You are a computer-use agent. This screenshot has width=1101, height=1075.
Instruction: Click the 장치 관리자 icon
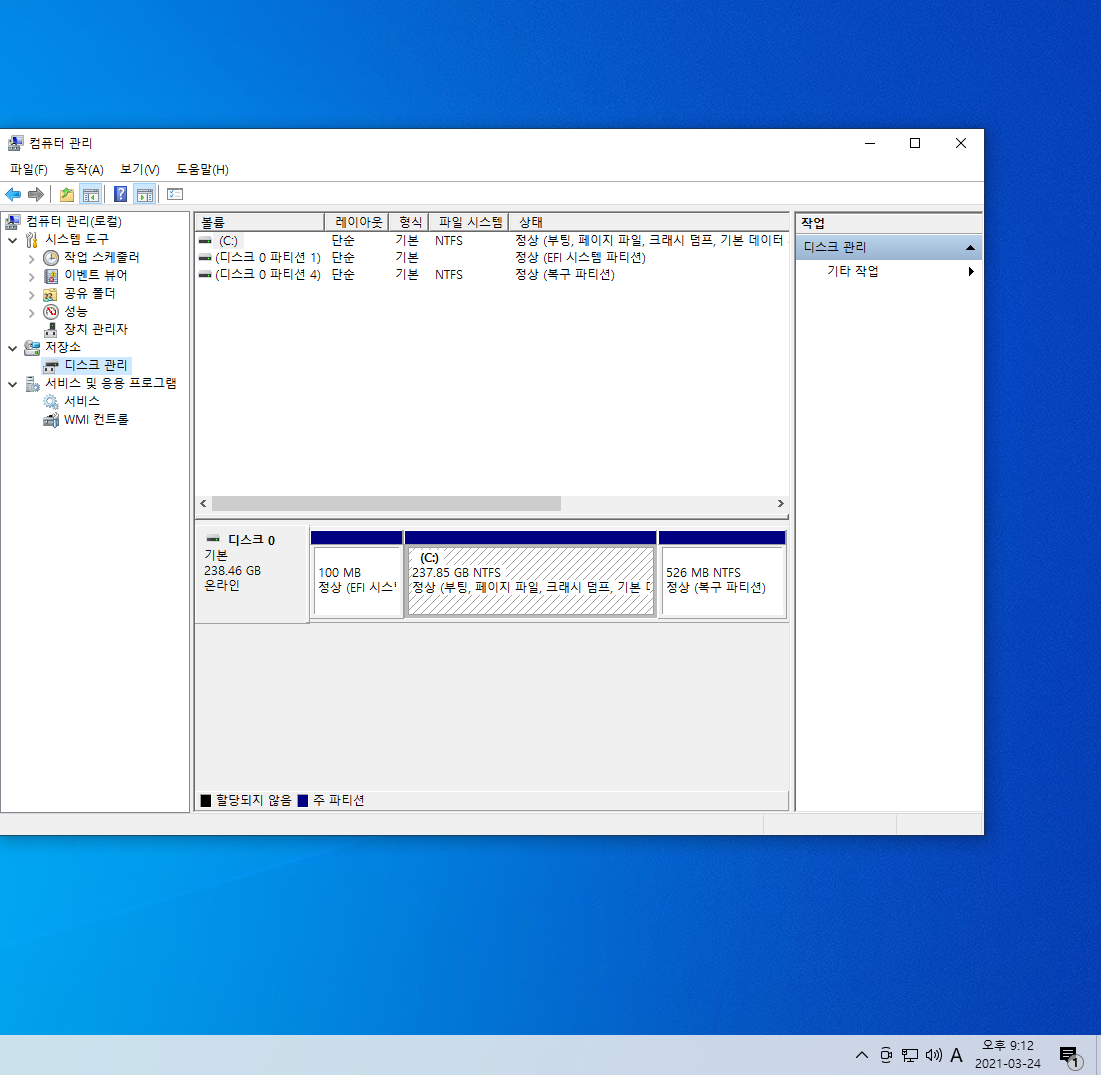point(51,329)
